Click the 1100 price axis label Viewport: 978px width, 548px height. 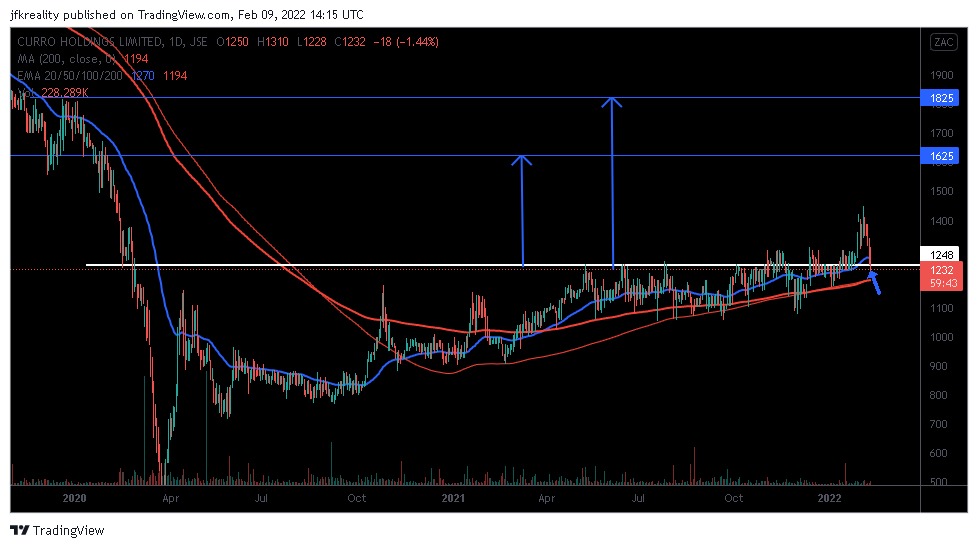[x=942, y=308]
